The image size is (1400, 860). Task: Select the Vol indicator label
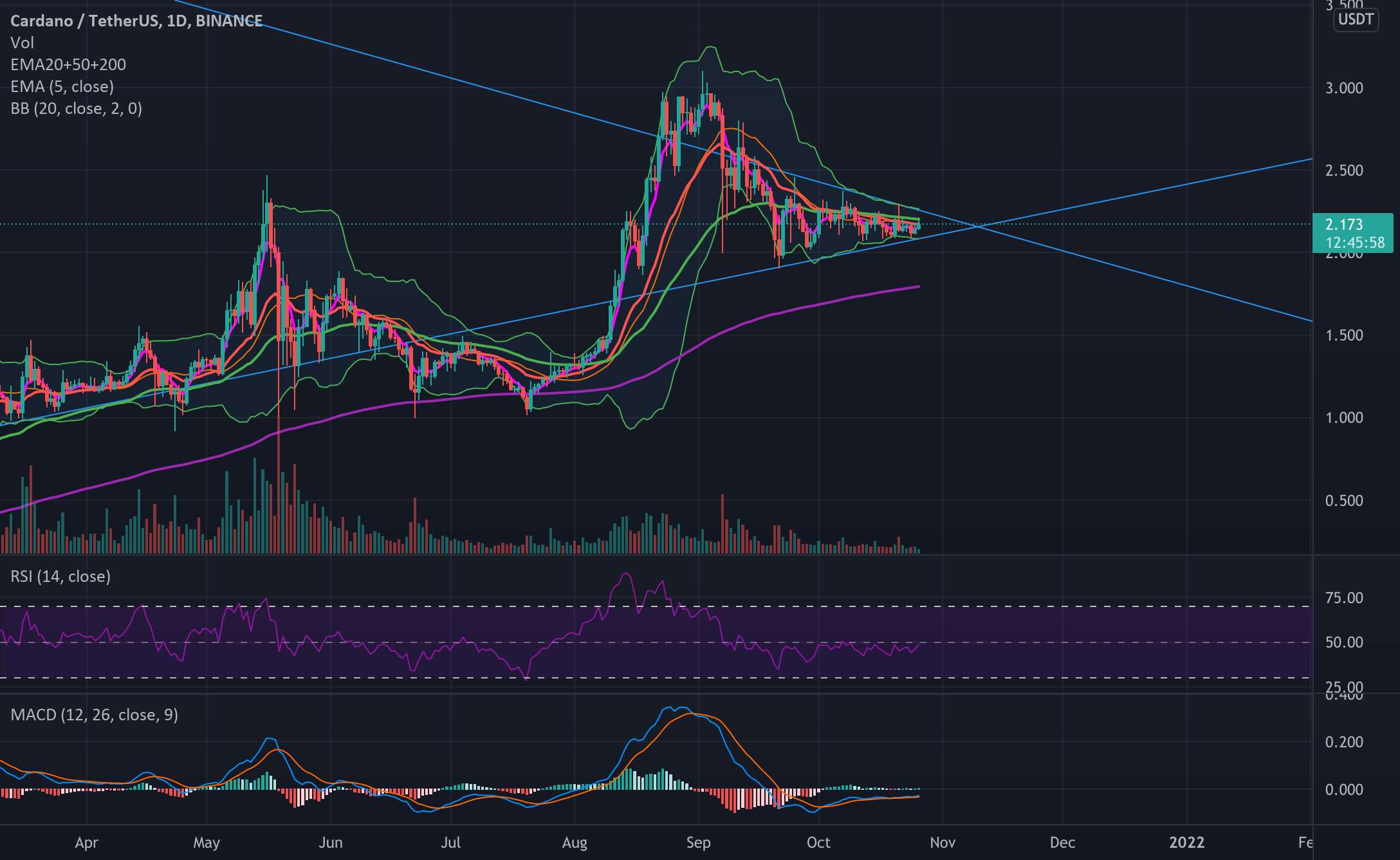pos(22,43)
